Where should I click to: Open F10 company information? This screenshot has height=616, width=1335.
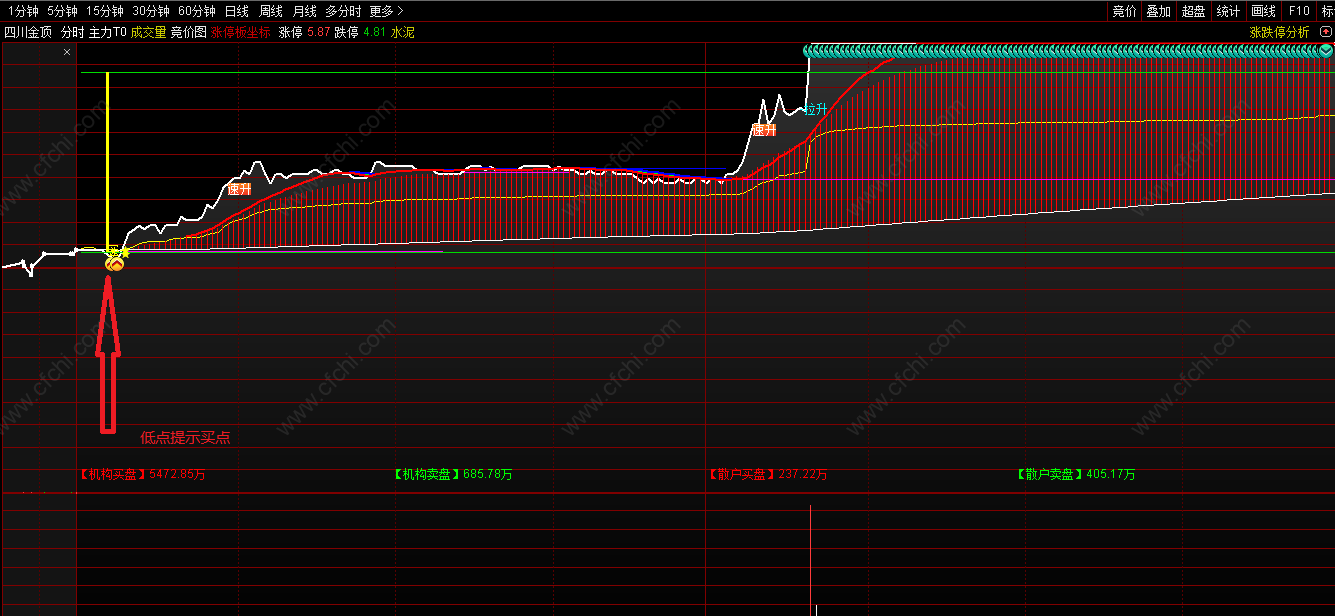1299,11
